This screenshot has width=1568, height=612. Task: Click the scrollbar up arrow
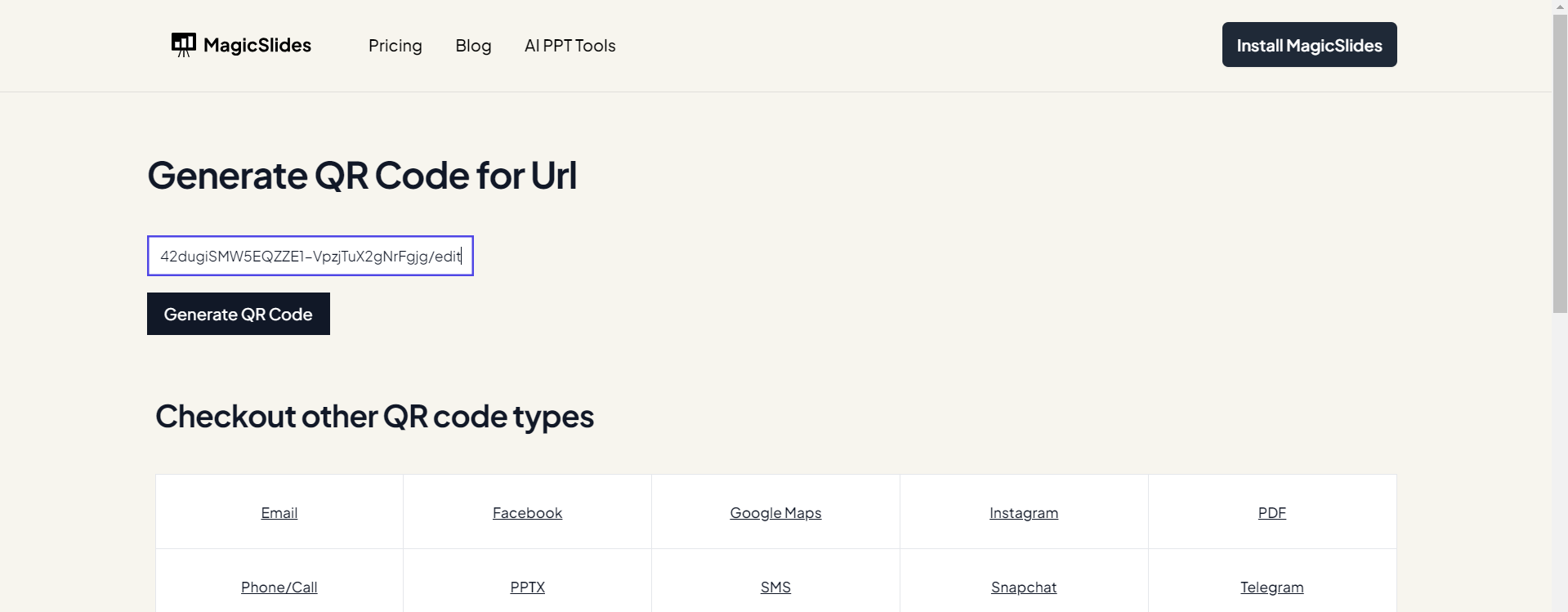(1560, 7)
